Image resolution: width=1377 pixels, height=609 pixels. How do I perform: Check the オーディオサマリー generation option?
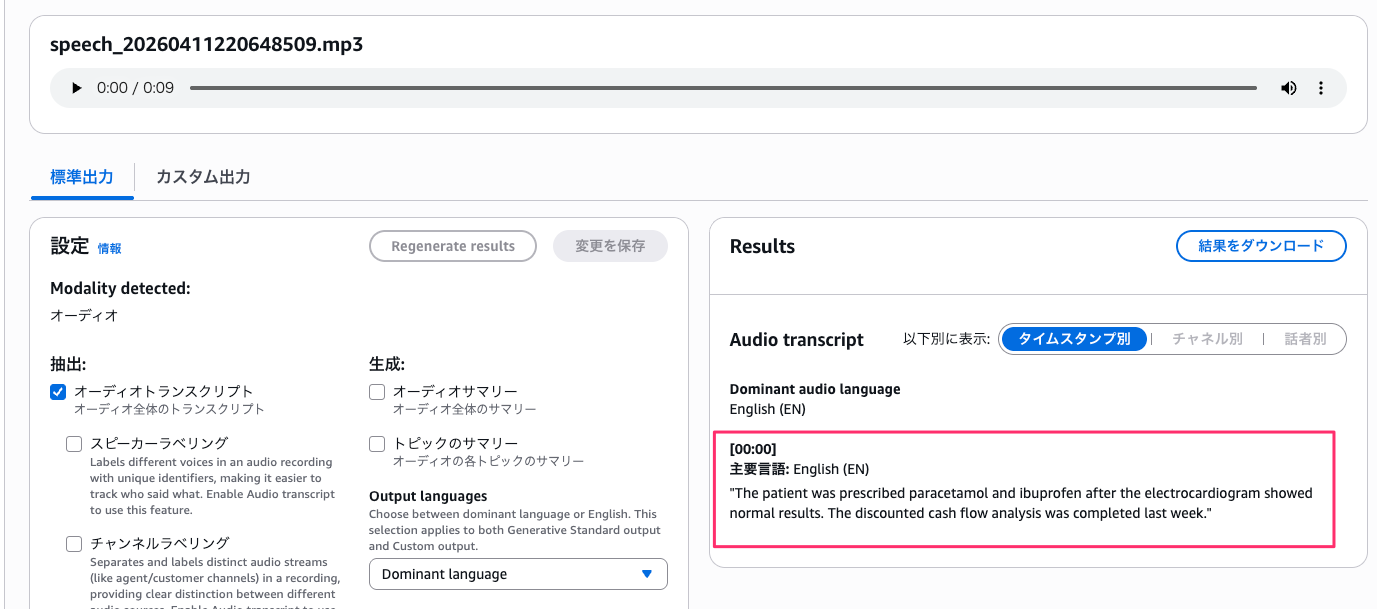tap(377, 391)
